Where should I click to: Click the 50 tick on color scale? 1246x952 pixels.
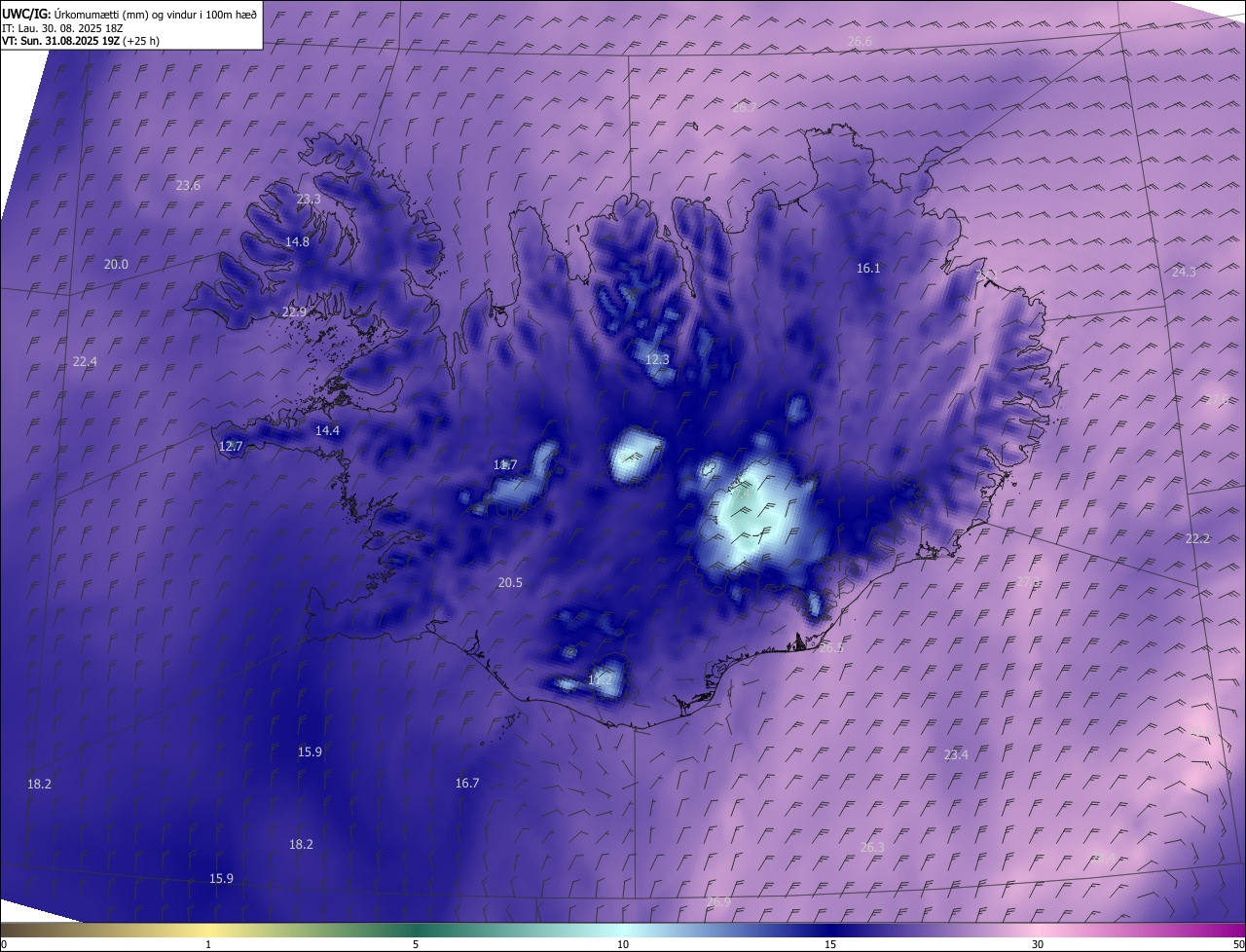1238,944
